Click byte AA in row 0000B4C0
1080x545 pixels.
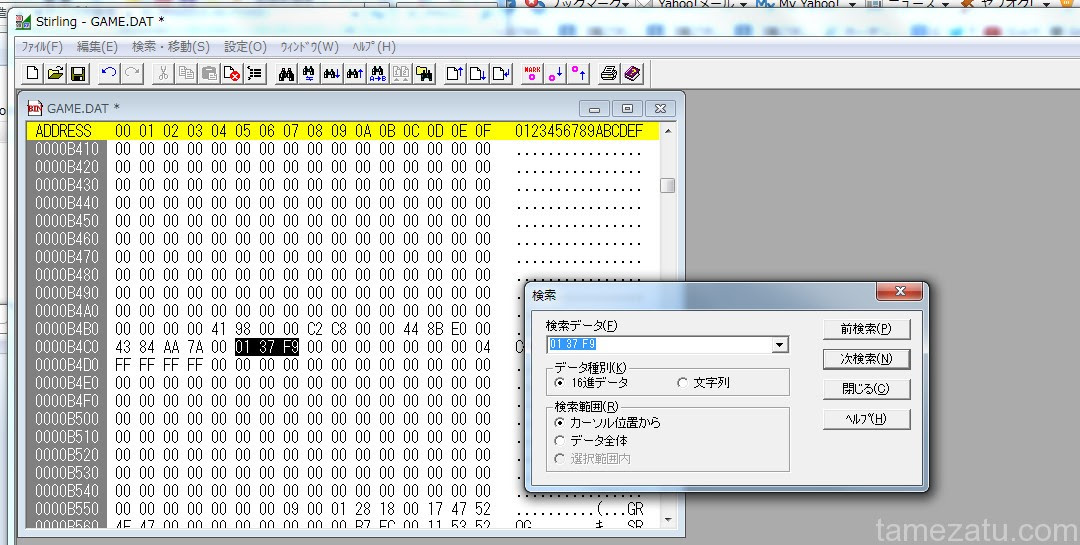click(x=171, y=347)
